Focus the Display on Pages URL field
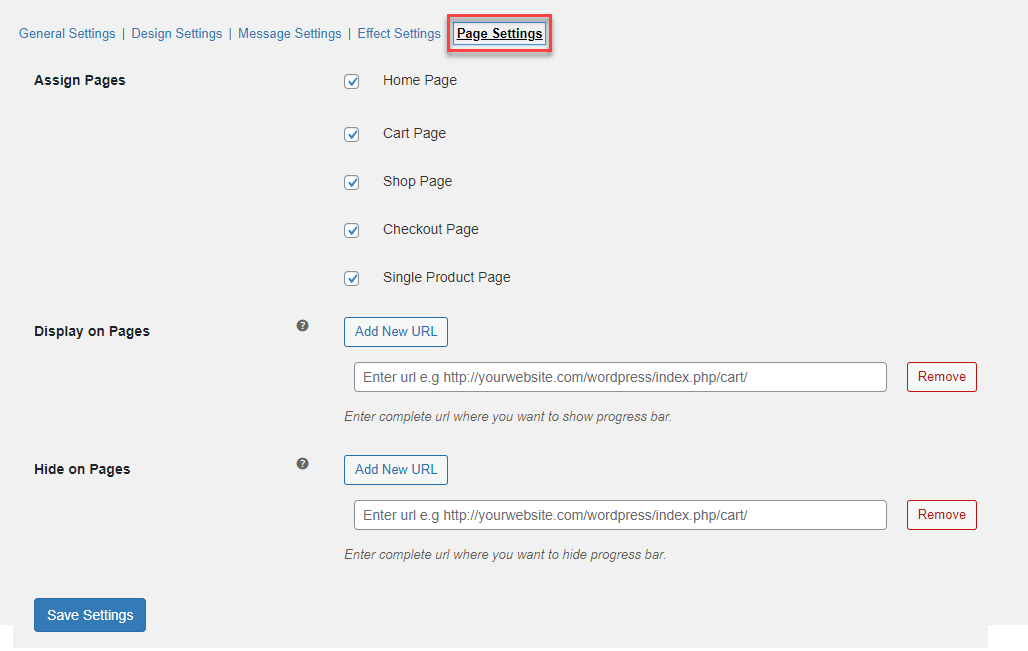This screenshot has width=1028, height=651. click(x=620, y=377)
